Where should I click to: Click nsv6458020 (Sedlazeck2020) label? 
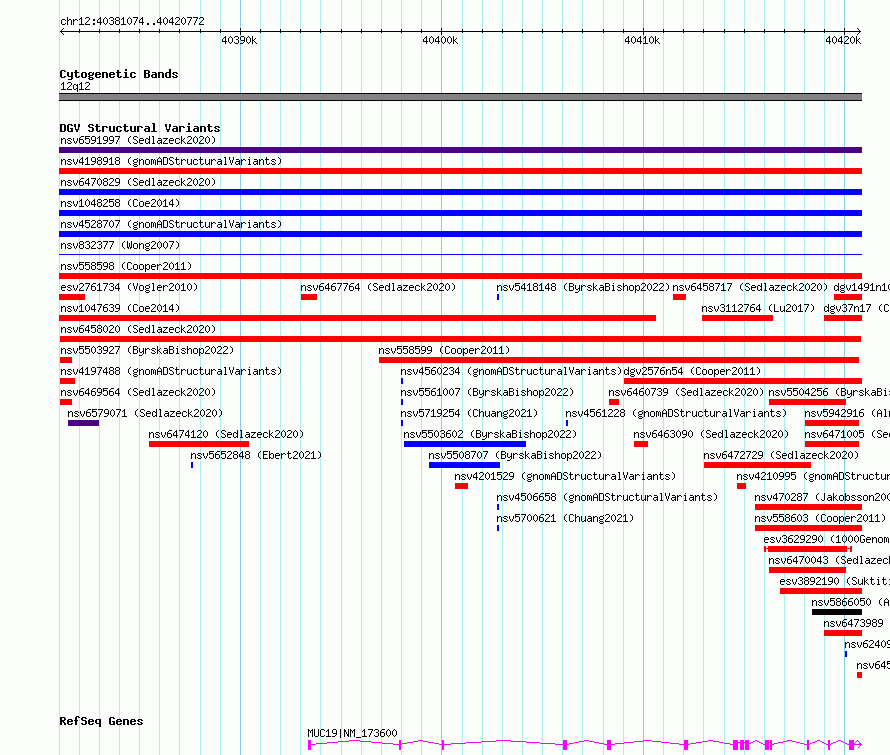click(138, 329)
